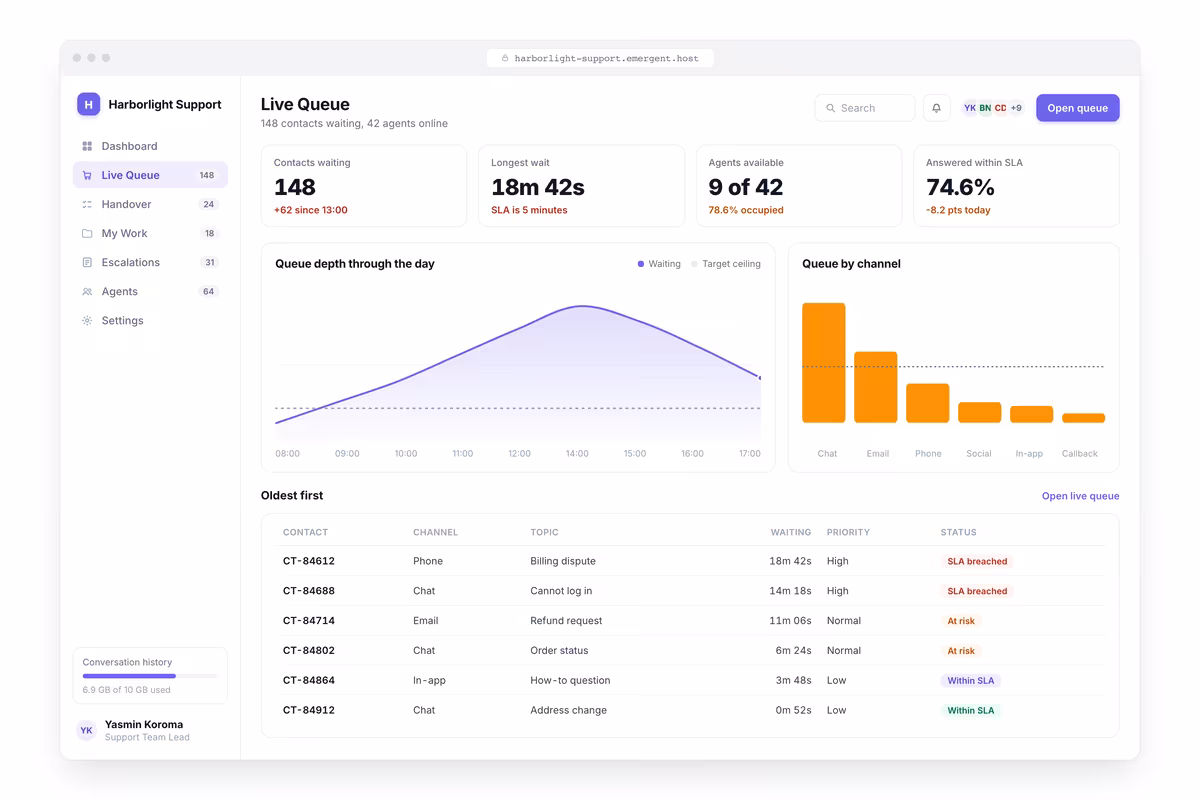Click the Phone bar in channel chart
This screenshot has height=800, width=1200.
click(928, 403)
